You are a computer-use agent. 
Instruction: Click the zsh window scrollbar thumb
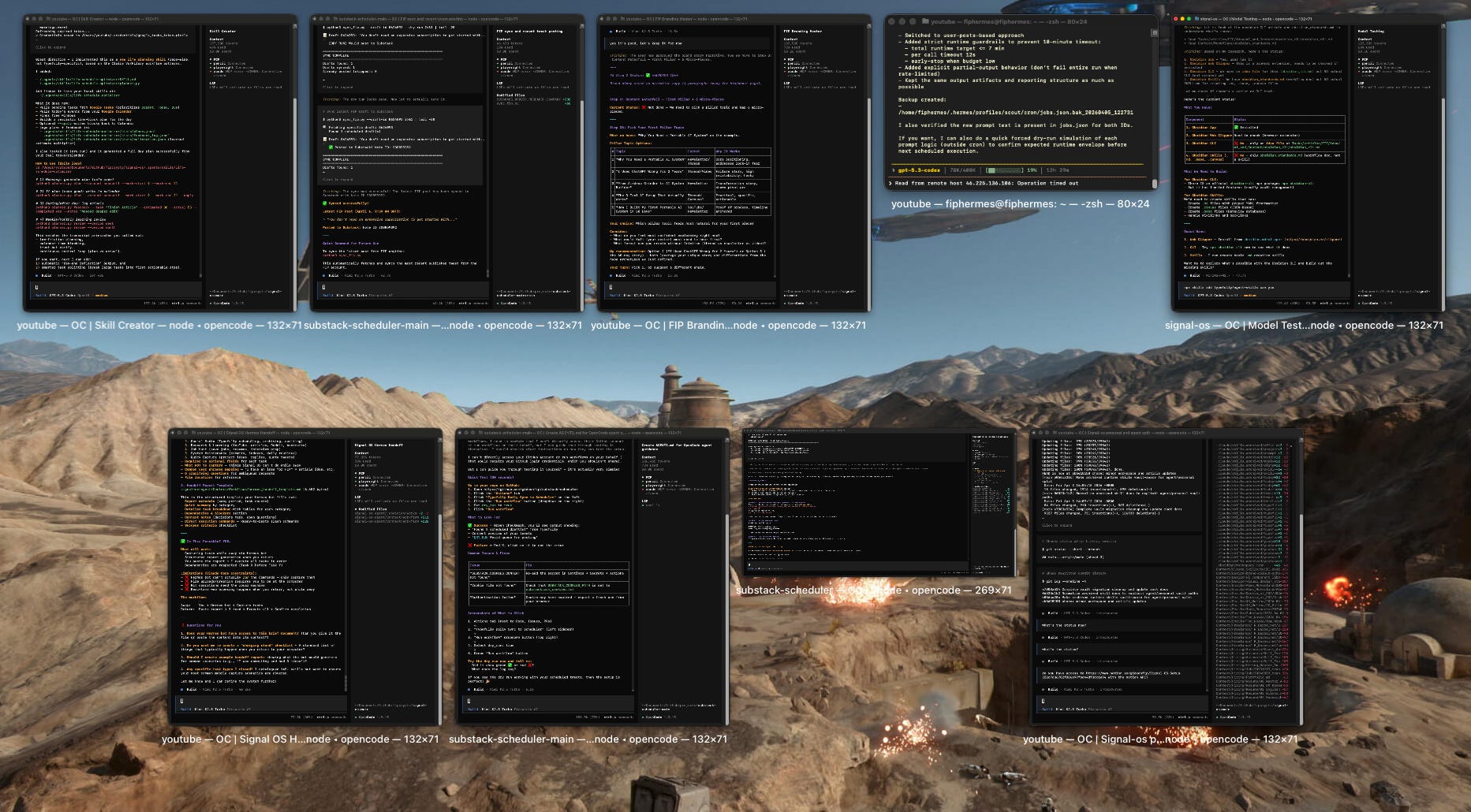[1155, 184]
